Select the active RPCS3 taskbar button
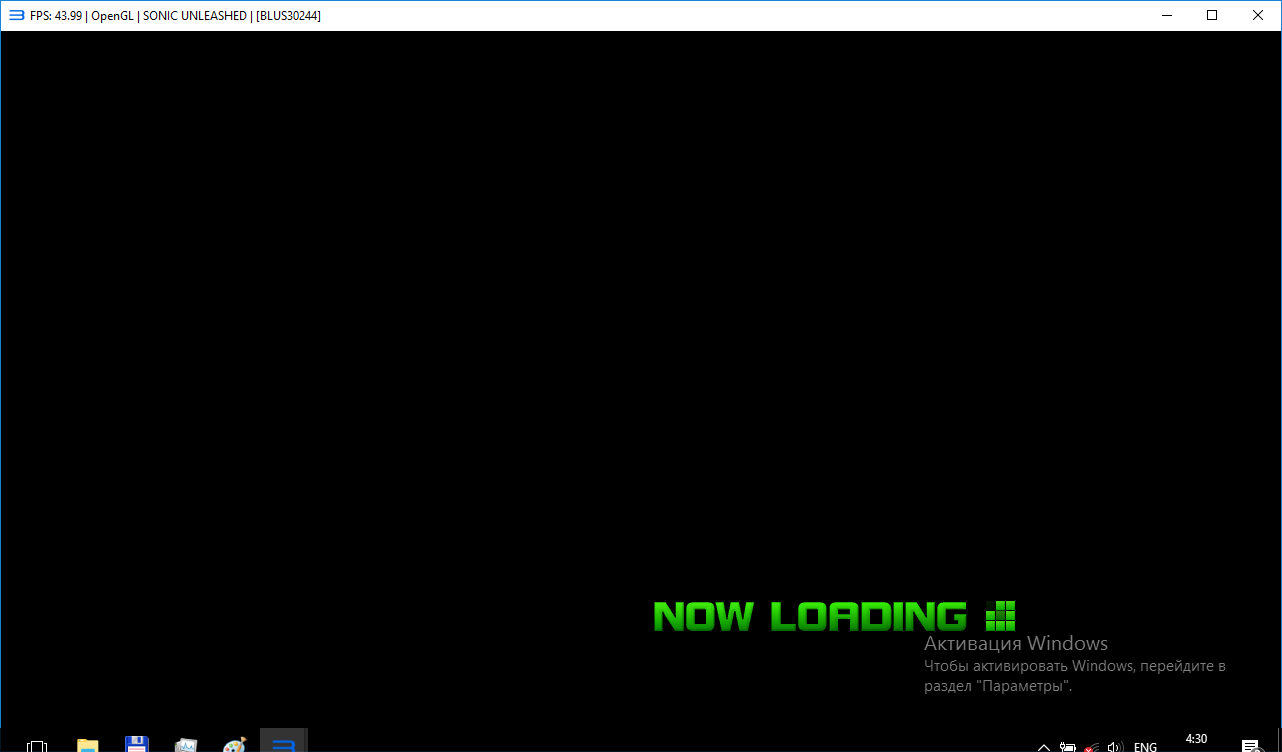 (283, 741)
